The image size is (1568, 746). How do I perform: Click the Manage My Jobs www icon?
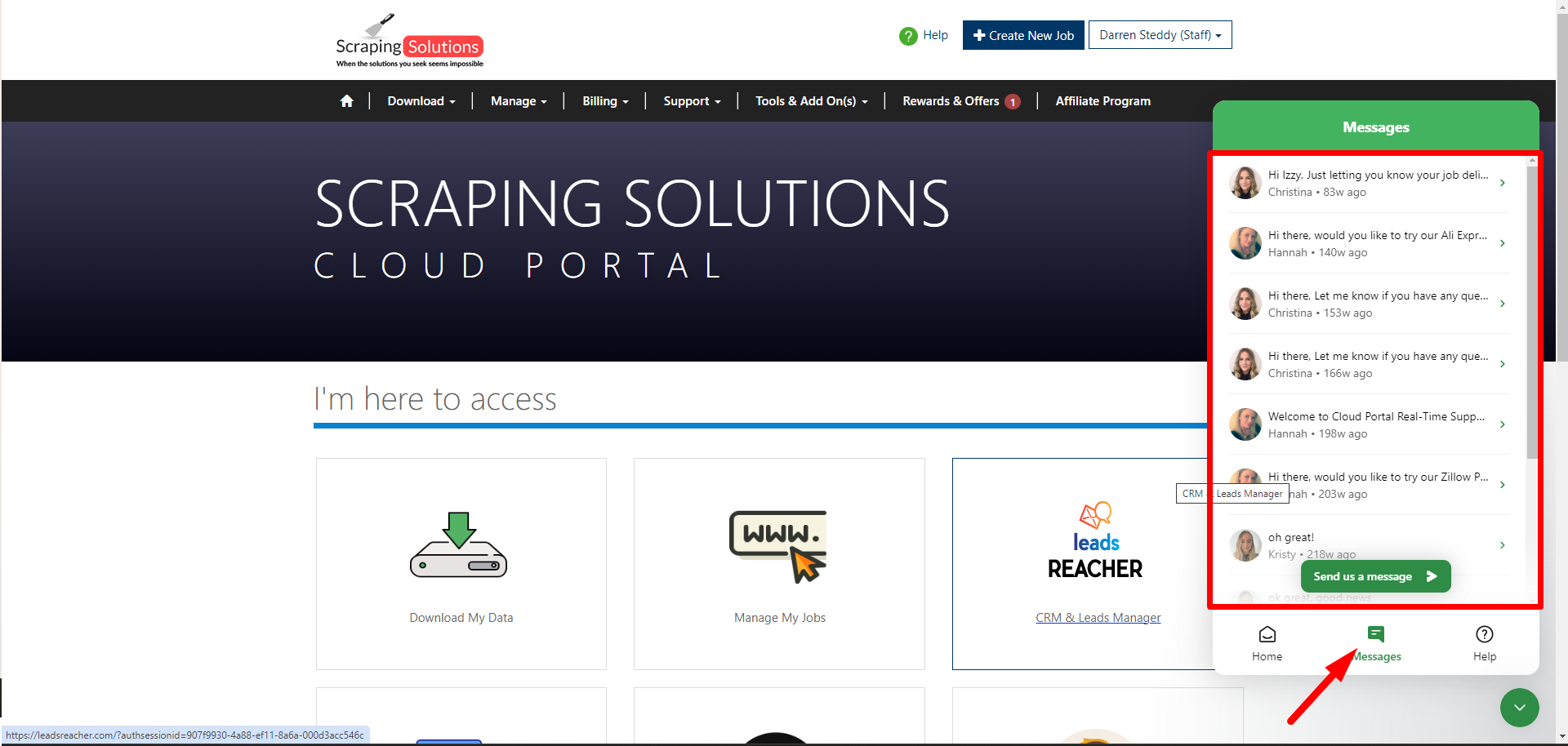tap(778, 546)
